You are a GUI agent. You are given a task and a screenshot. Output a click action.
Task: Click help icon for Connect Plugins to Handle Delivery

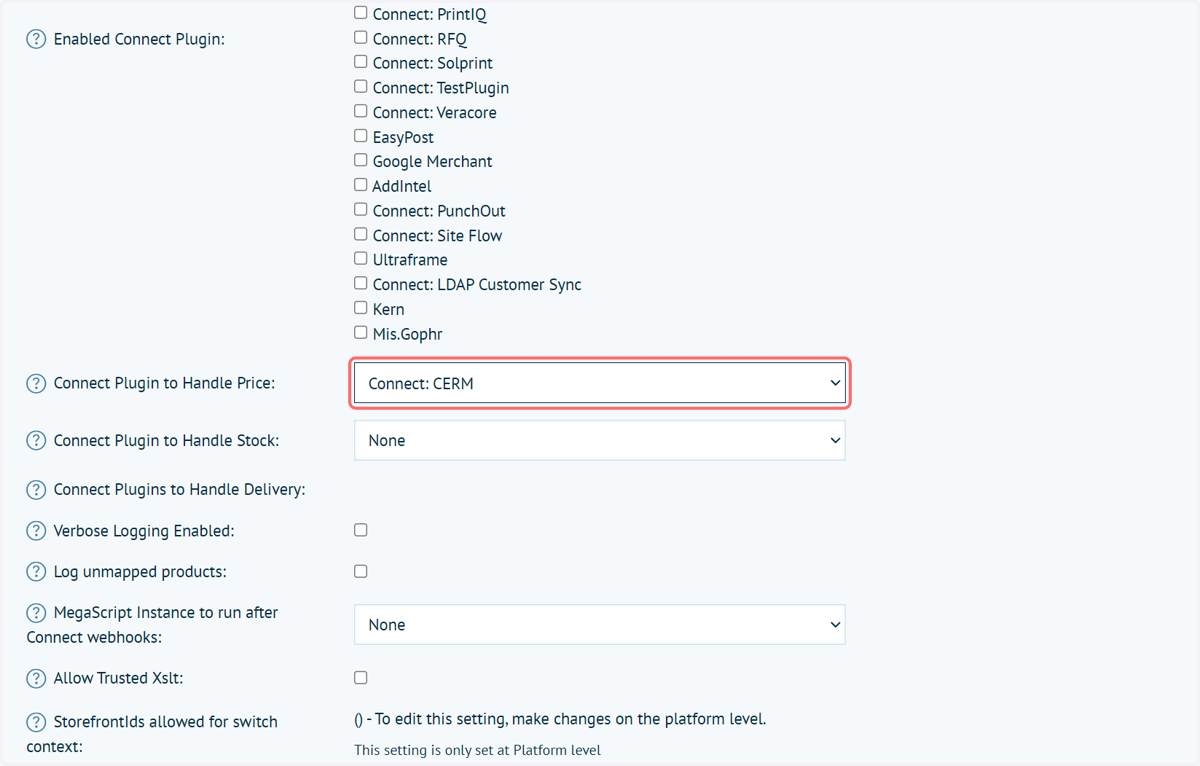coord(36,490)
